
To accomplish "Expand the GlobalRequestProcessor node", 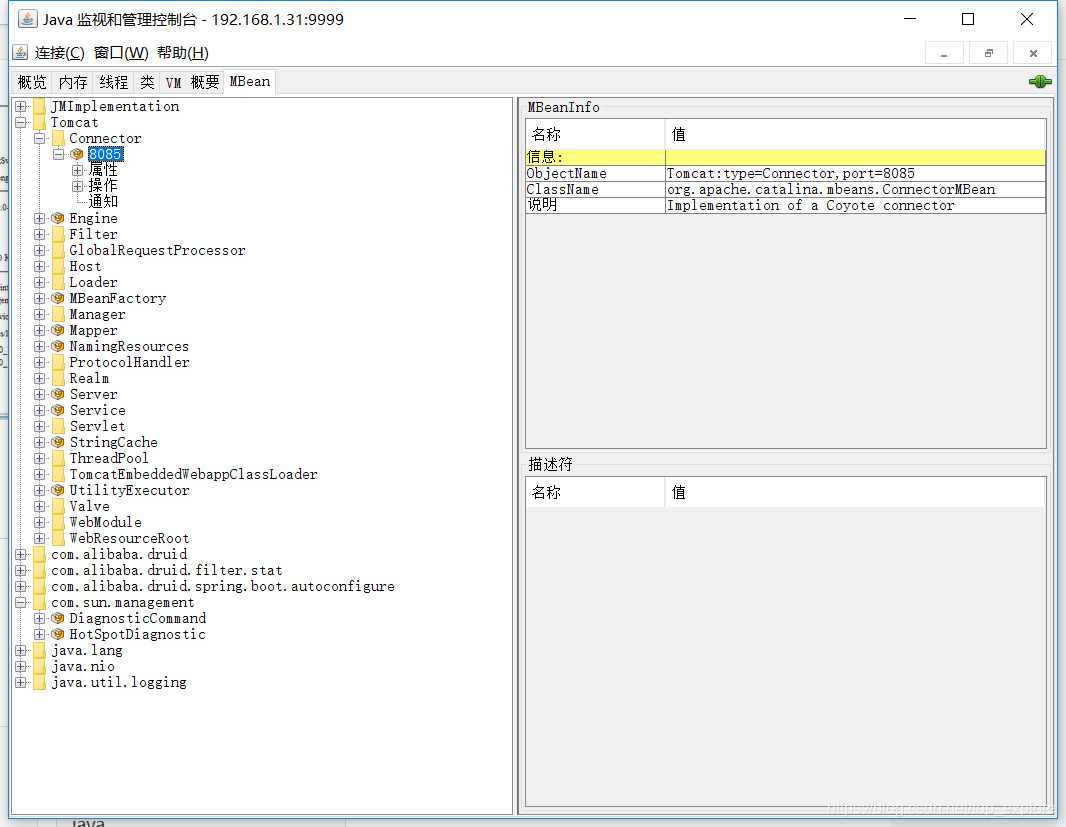I will pos(40,250).
